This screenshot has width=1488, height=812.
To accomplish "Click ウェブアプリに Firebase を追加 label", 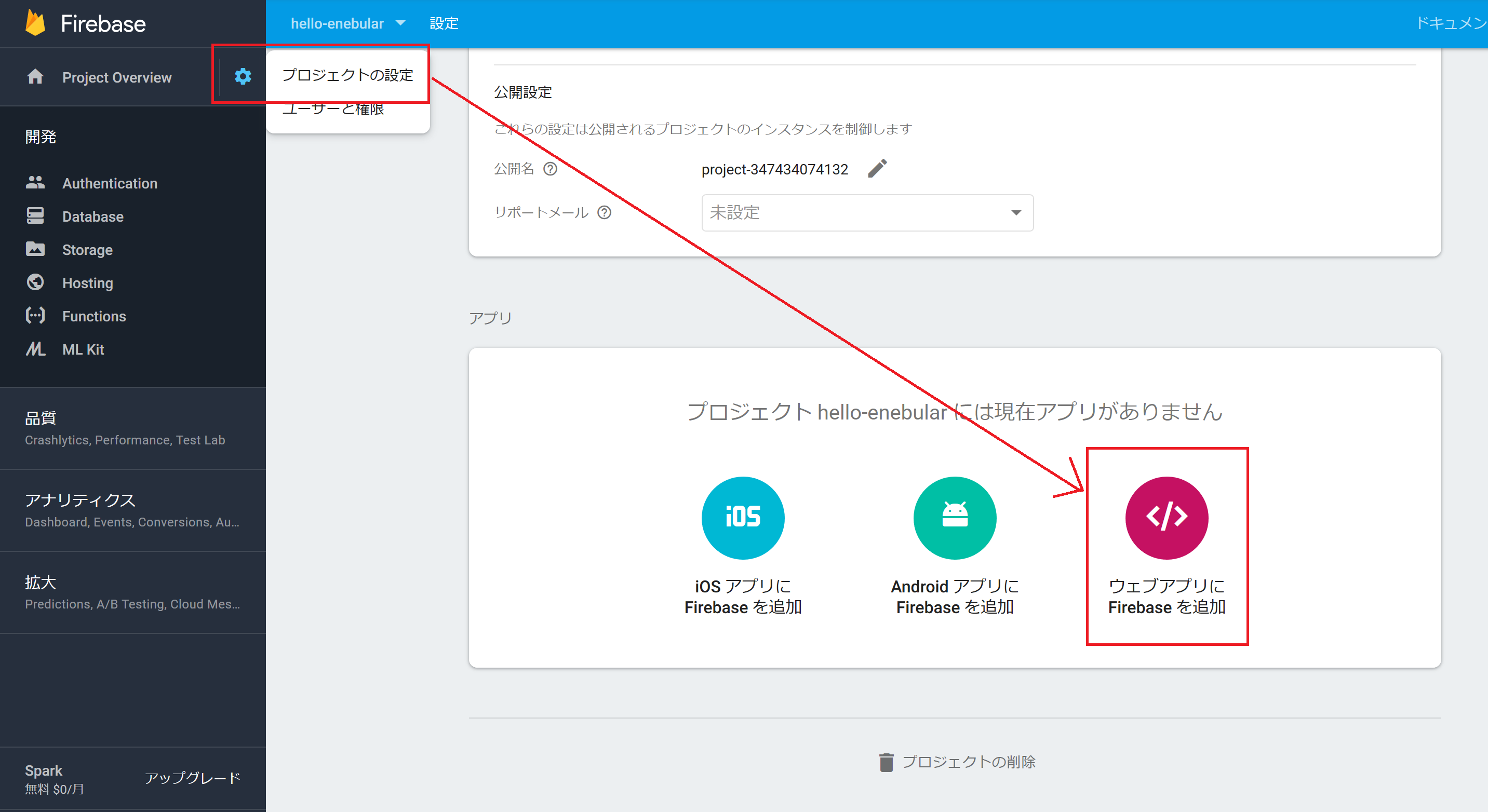I will tap(1167, 597).
